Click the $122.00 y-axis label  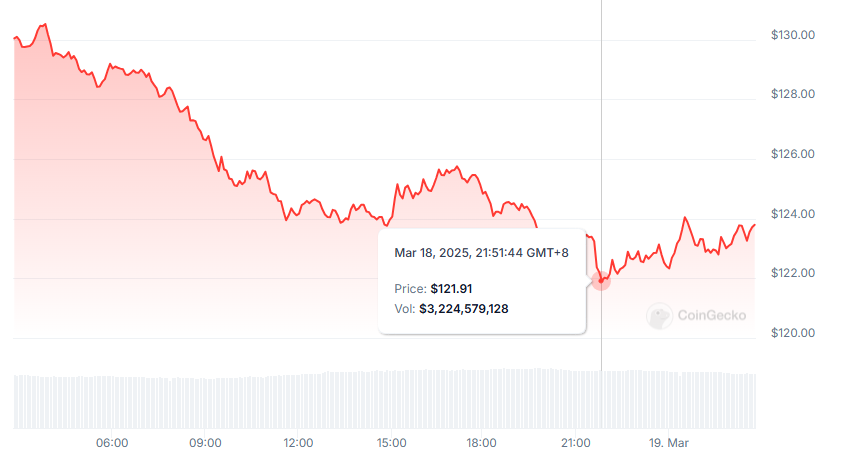[x=793, y=273]
